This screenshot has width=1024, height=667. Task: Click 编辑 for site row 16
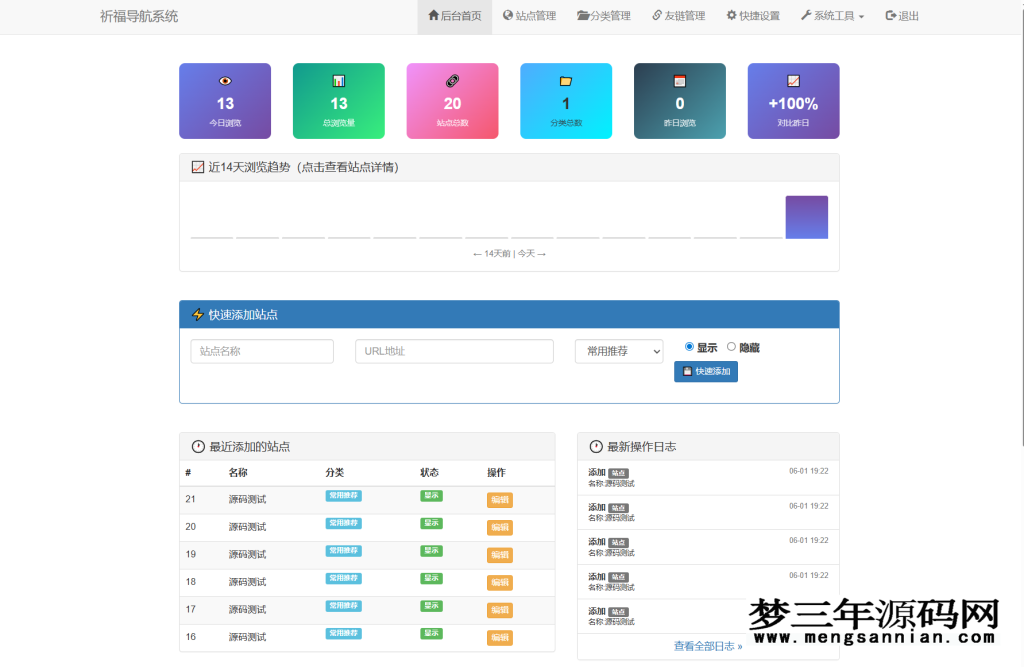click(x=500, y=637)
